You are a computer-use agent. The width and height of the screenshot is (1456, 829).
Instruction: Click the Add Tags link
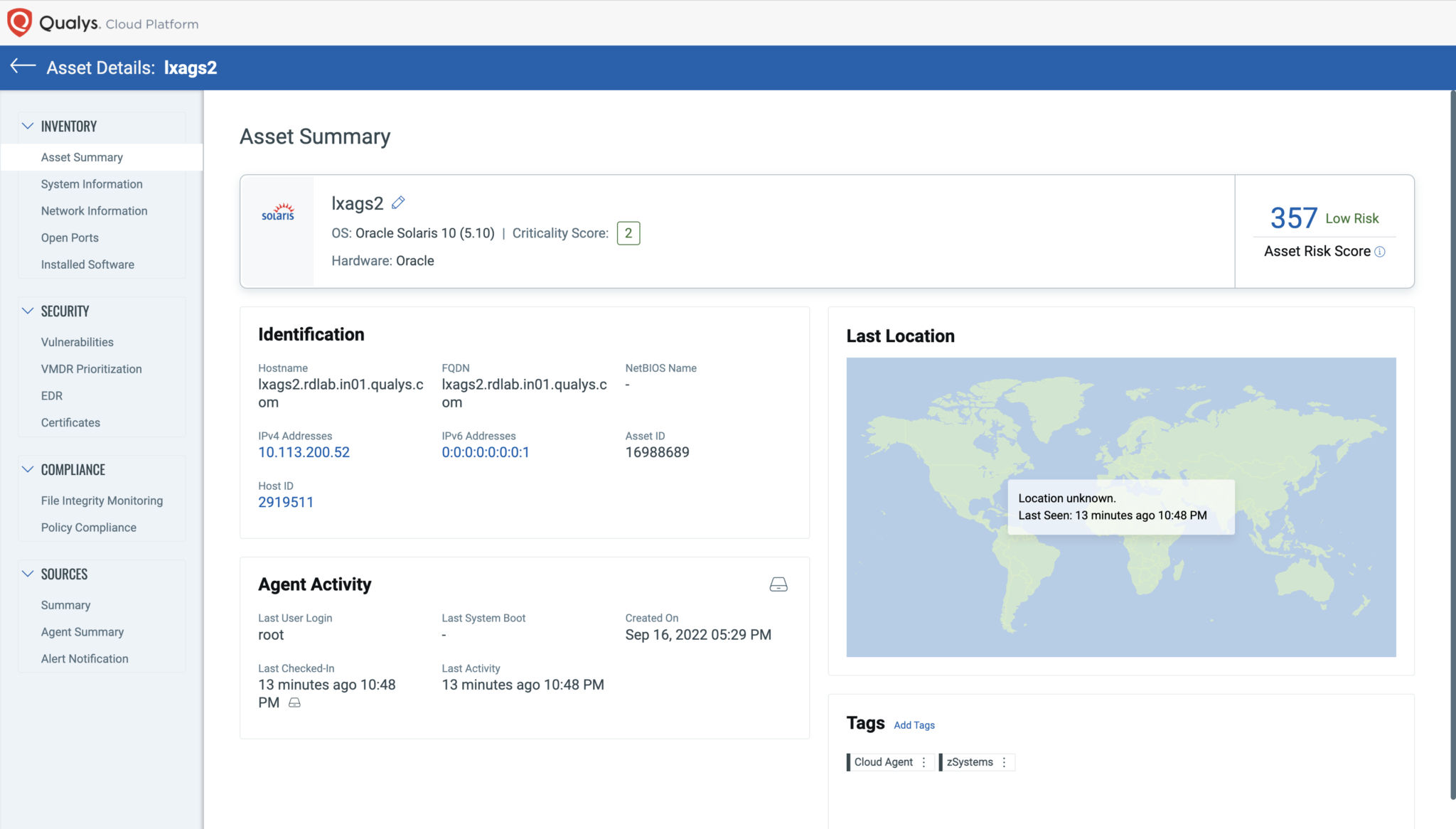click(914, 724)
